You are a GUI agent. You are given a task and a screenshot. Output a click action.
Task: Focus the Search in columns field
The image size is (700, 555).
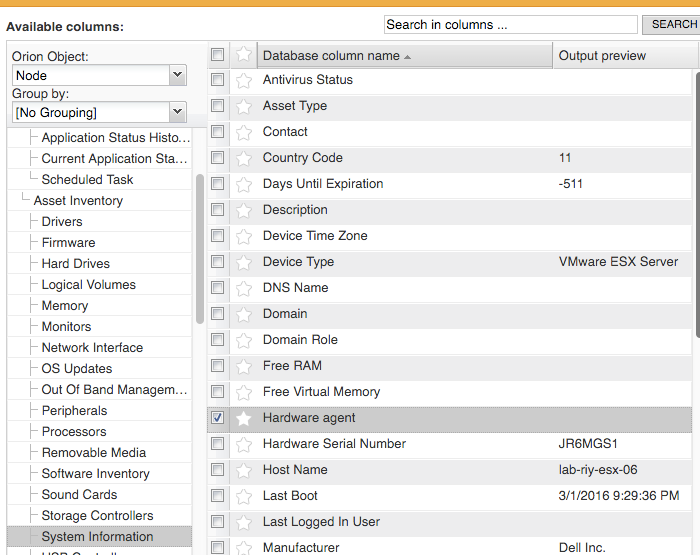tap(510, 25)
